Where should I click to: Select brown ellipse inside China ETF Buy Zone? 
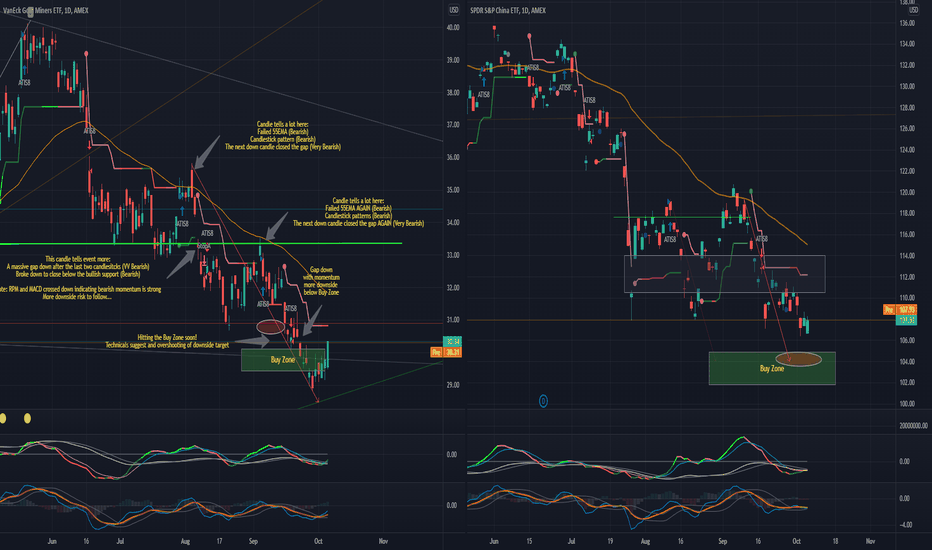click(799, 359)
